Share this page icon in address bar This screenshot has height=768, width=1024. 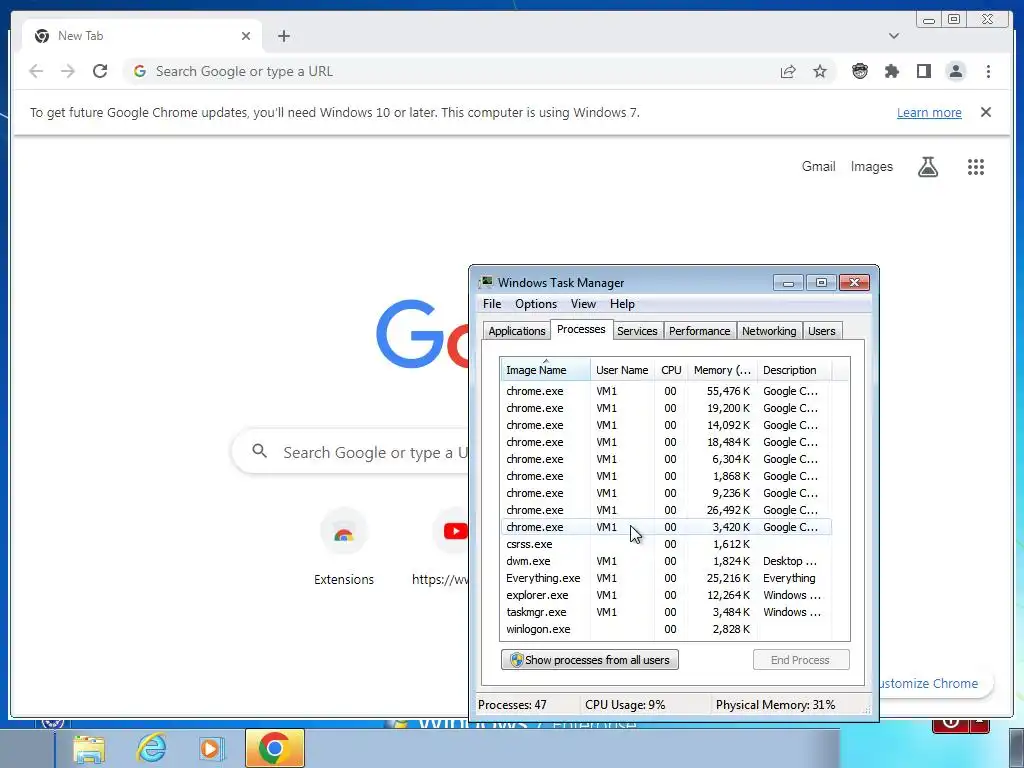[x=788, y=71]
